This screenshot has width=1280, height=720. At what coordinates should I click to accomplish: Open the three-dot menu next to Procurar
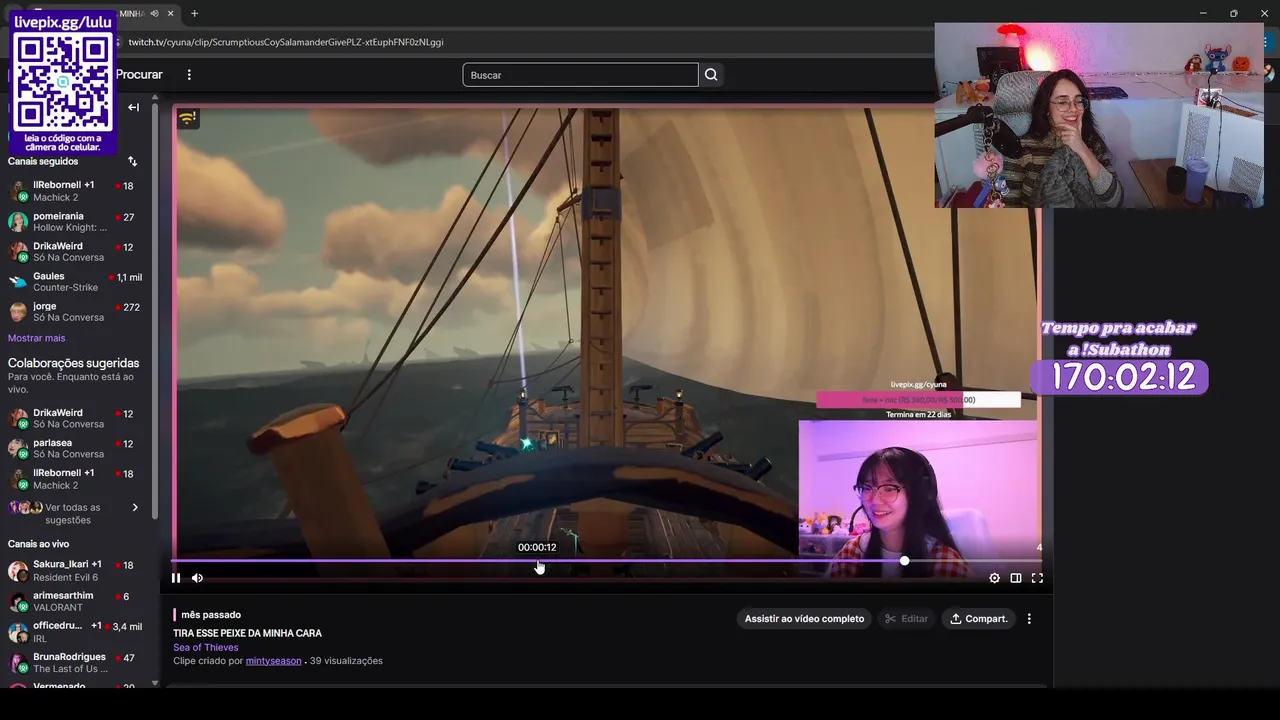[x=189, y=75]
